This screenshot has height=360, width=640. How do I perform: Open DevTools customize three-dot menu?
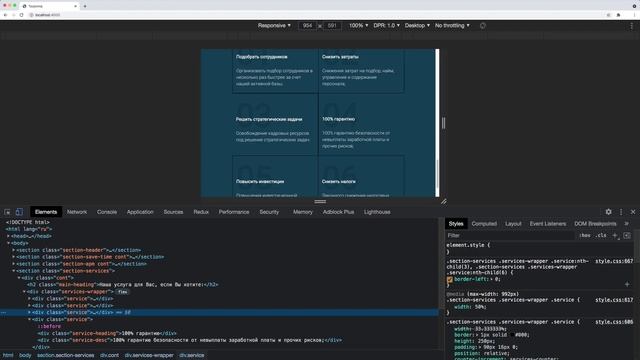tap(621, 212)
